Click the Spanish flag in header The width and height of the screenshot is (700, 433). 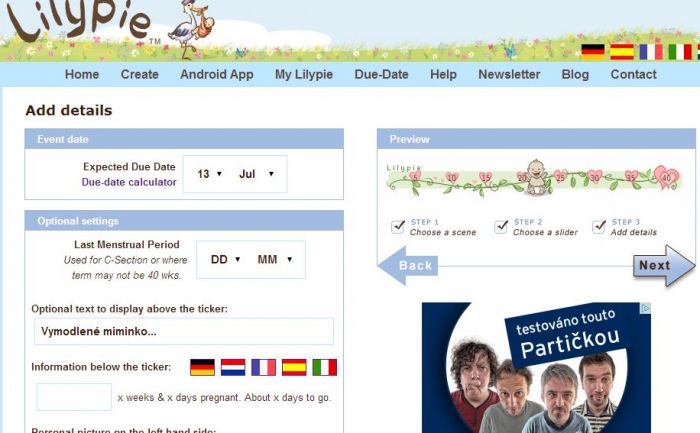pos(622,52)
